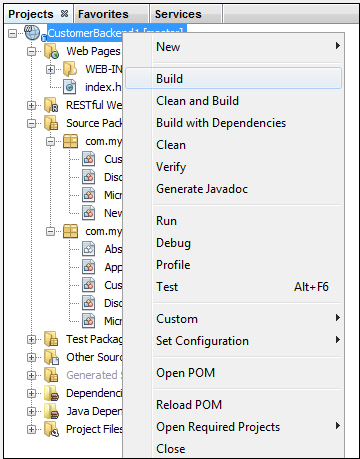Collapse the CustomerBackend project root node
The width and height of the screenshot is (360, 459).
[13, 33]
